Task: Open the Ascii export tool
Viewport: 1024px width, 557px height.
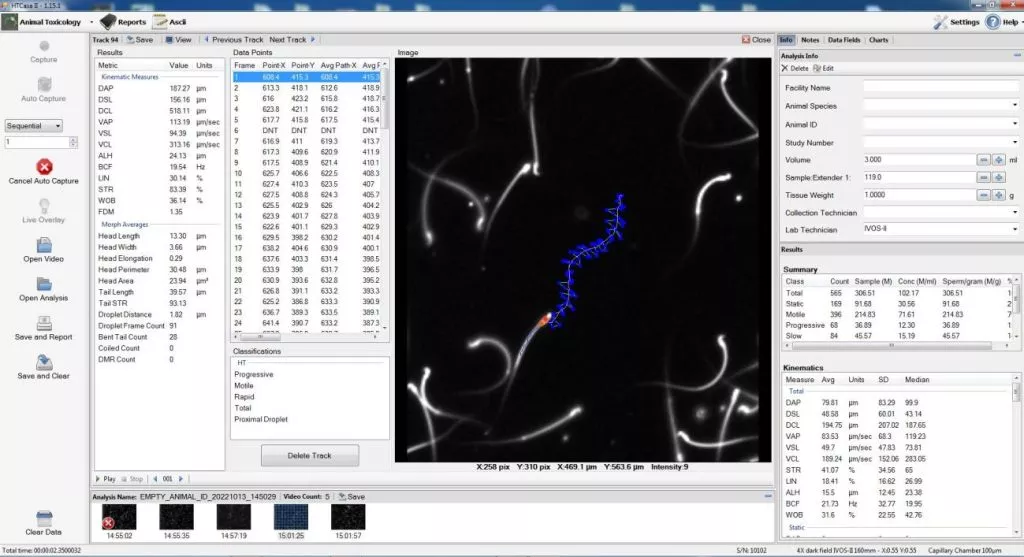Action: point(170,22)
